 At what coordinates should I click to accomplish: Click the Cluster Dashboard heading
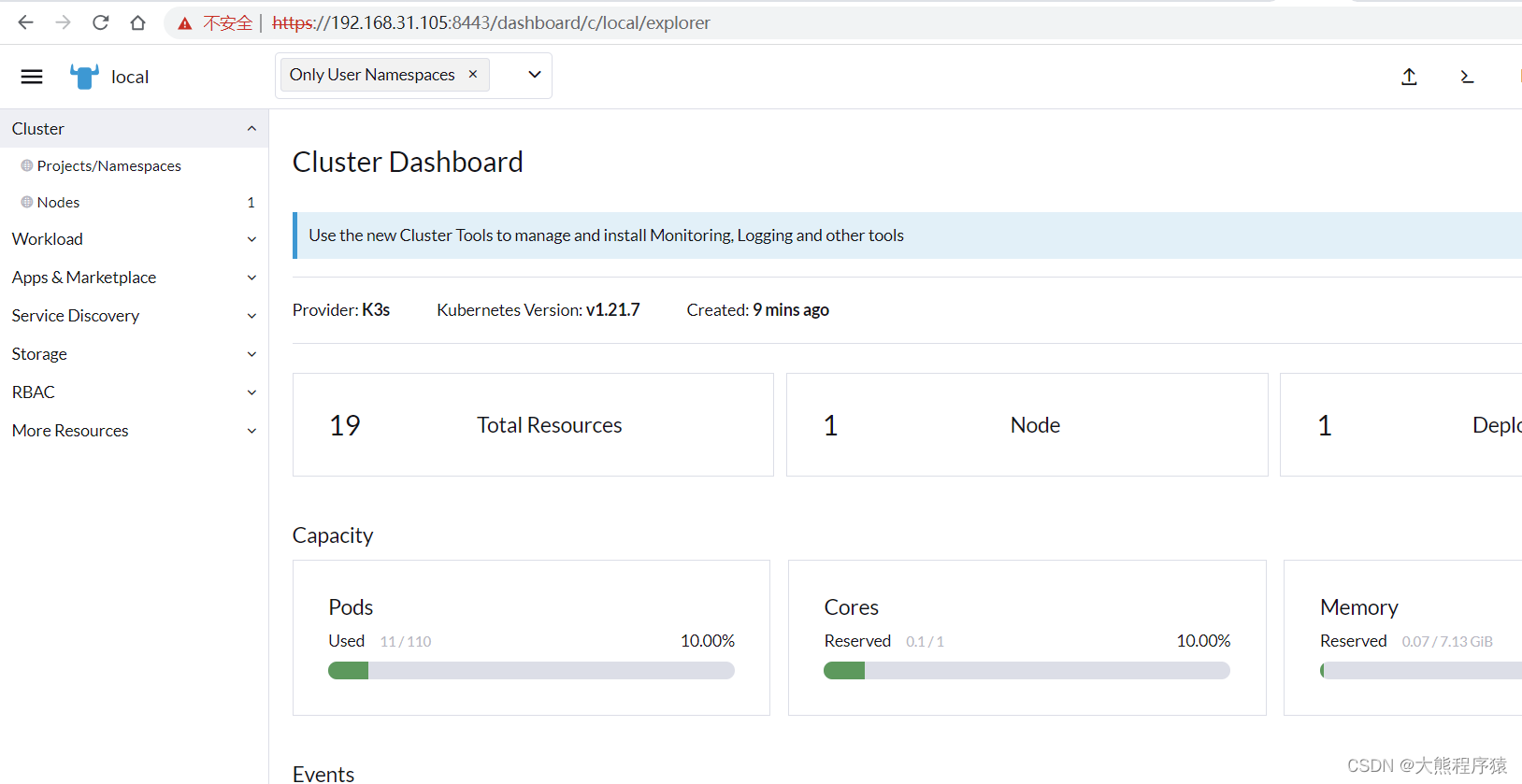(x=408, y=162)
